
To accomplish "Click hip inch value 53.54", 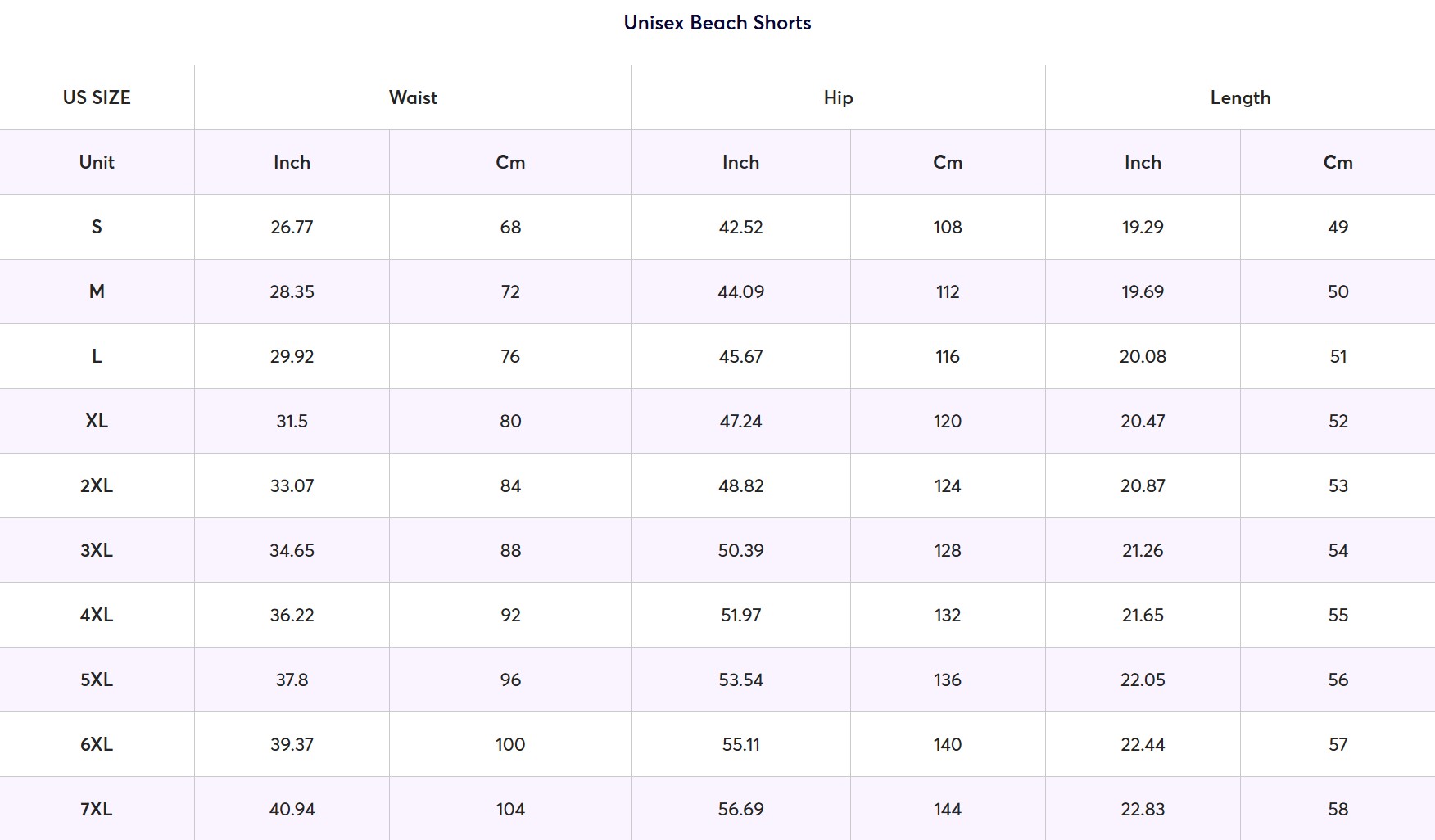I will pos(740,680).
